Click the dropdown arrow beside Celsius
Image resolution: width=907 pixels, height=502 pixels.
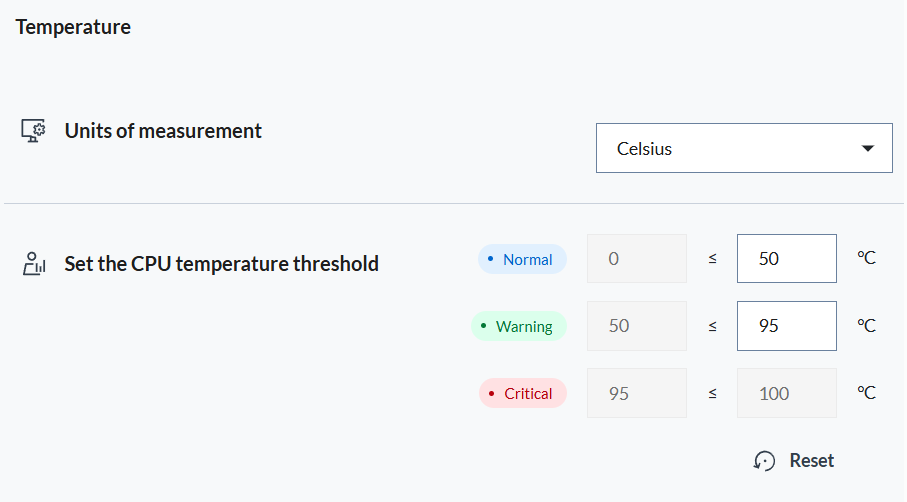click(x=867, y=149)
